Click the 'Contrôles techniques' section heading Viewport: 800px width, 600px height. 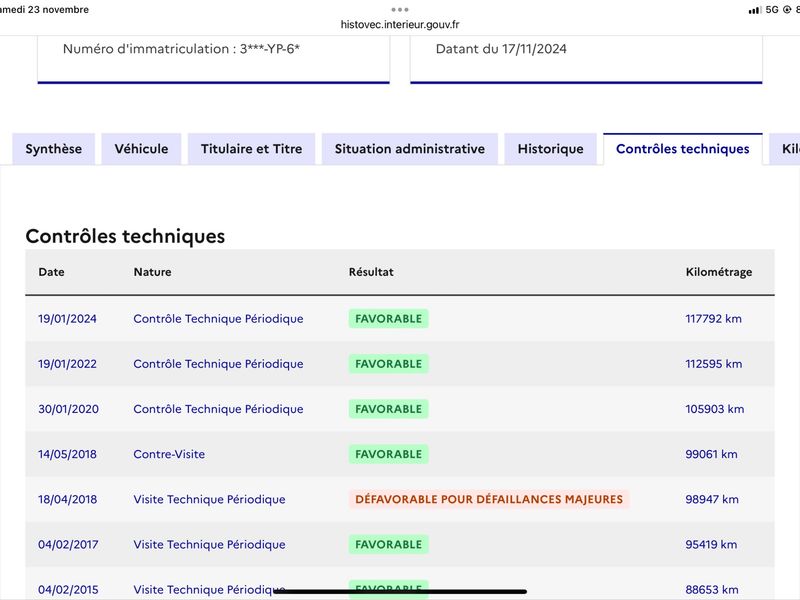(125, 236)
